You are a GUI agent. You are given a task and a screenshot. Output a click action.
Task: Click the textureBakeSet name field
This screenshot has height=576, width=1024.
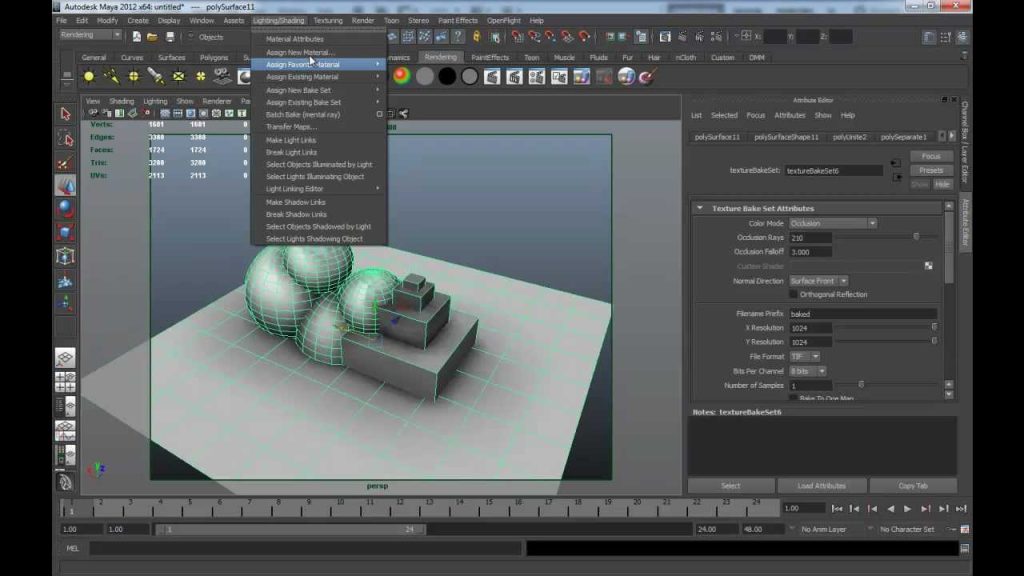click(833, 170)
